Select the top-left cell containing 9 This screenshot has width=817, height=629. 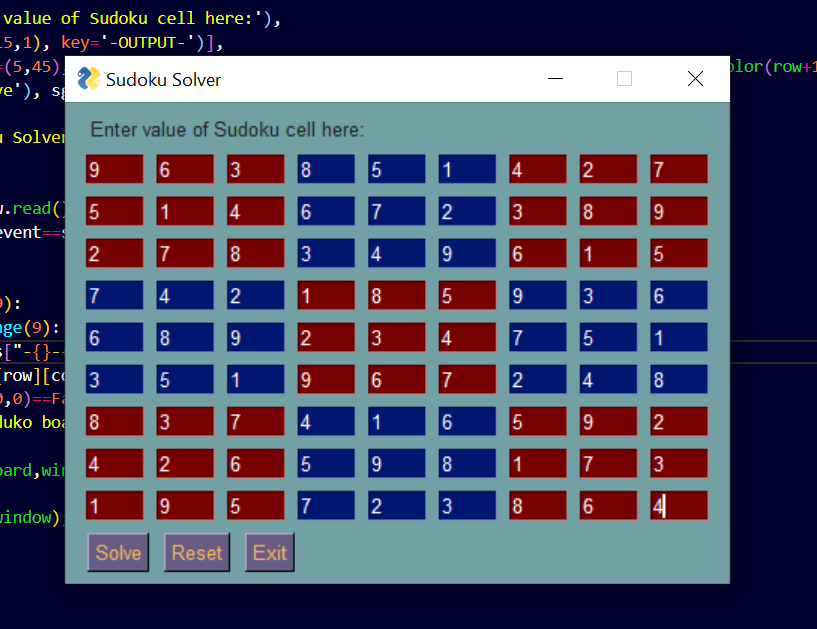coord(114,169)
